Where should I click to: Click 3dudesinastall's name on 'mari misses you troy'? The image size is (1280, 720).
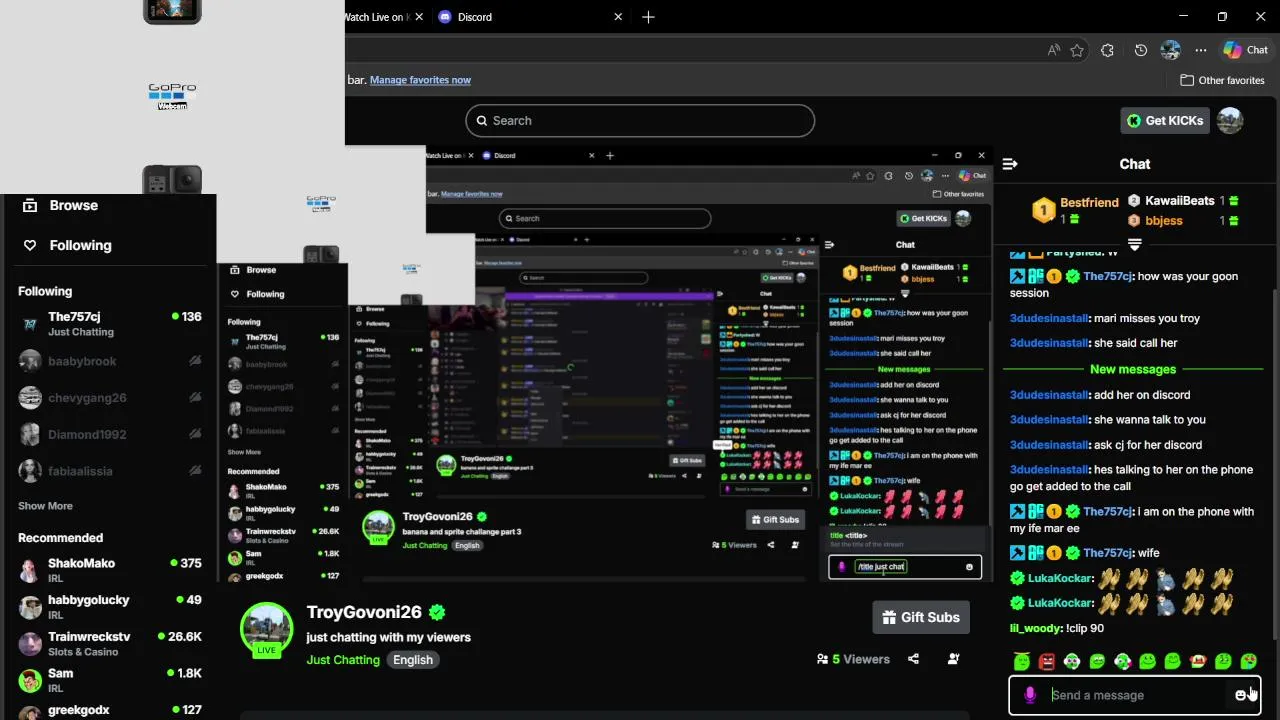coord(1048,318)
